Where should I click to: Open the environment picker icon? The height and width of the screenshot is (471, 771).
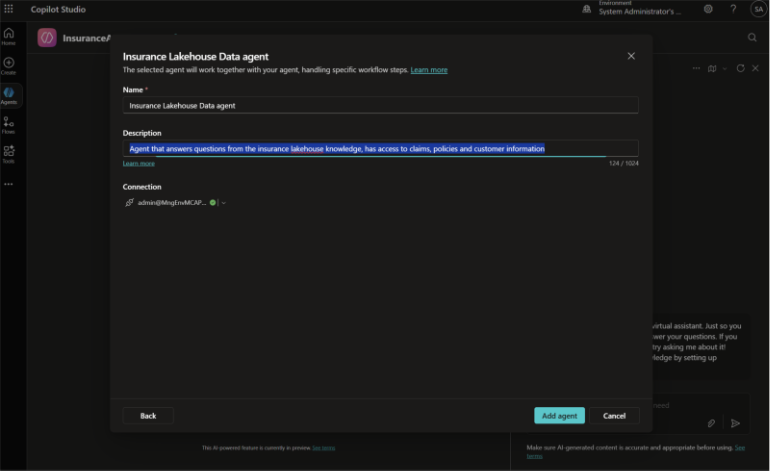(586, 9)
